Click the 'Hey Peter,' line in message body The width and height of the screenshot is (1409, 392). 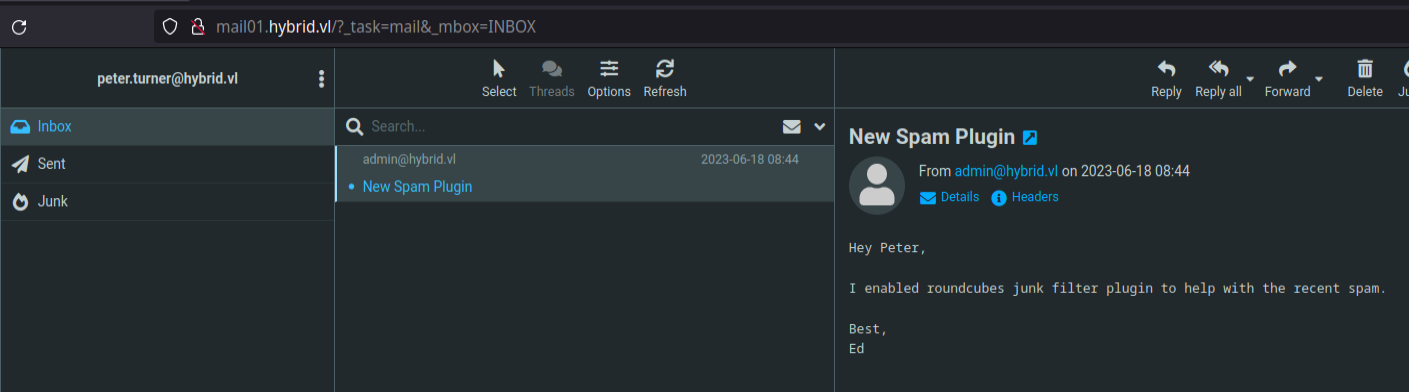click(x=887, y=248)
